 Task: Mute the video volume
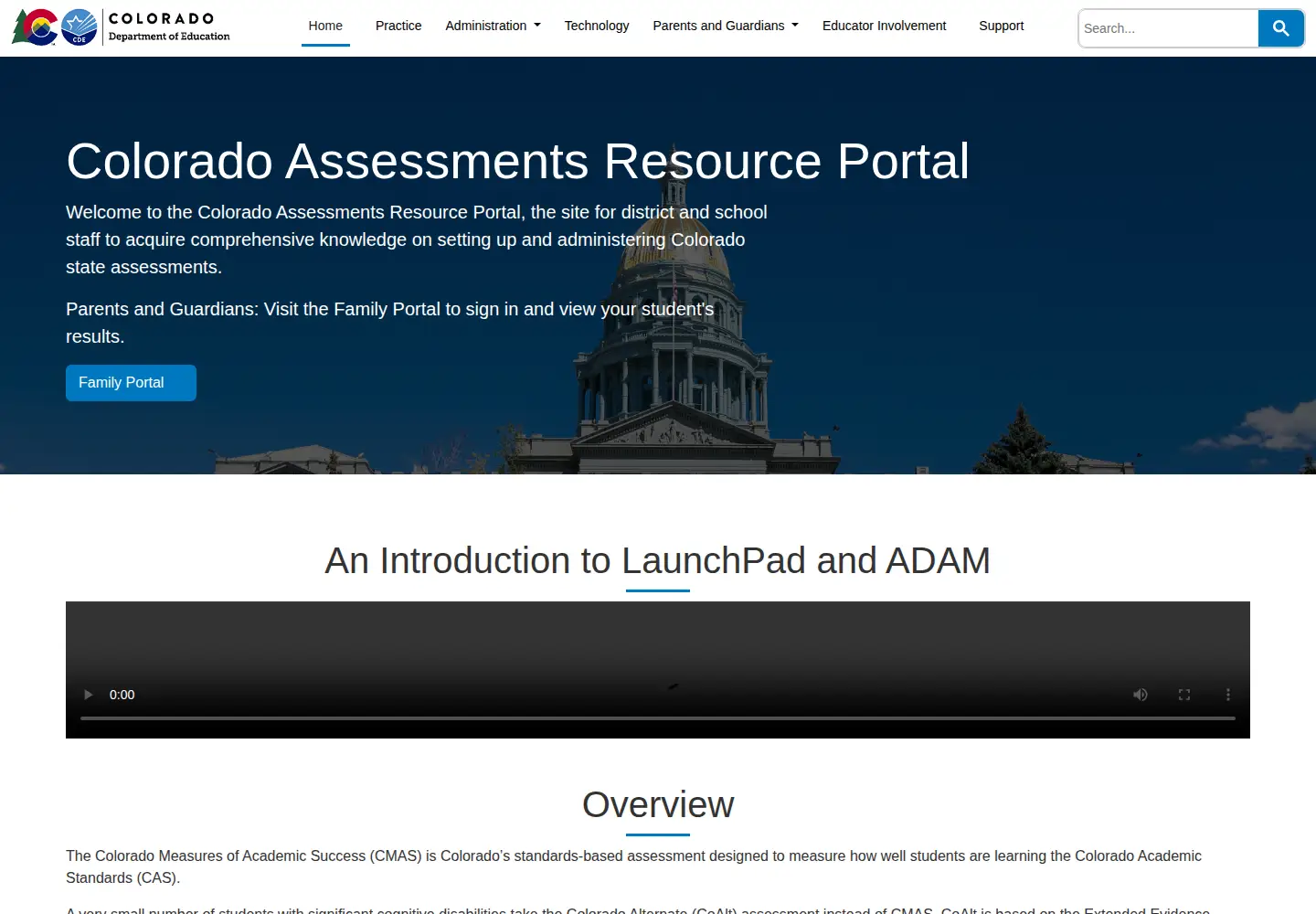[x=1141, y=695]
